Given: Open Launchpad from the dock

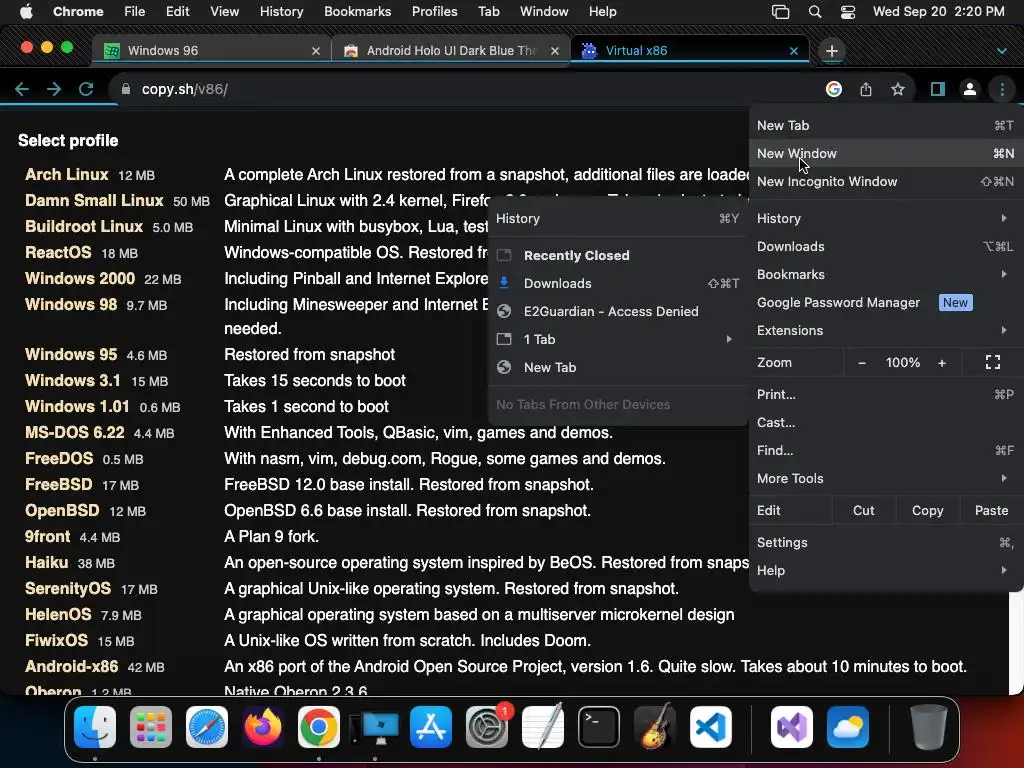Looking at the screenshot, I should (151, 727).
